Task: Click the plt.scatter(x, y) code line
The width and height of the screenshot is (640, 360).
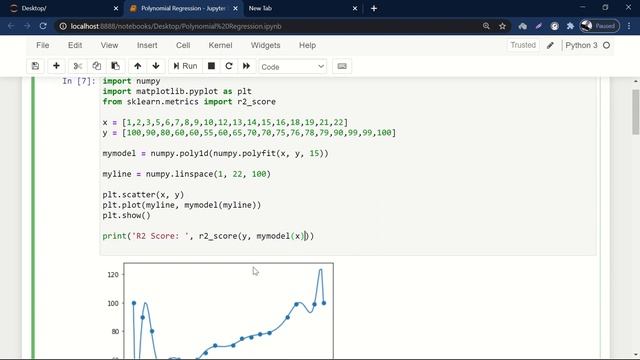Action: coord(143,195)
